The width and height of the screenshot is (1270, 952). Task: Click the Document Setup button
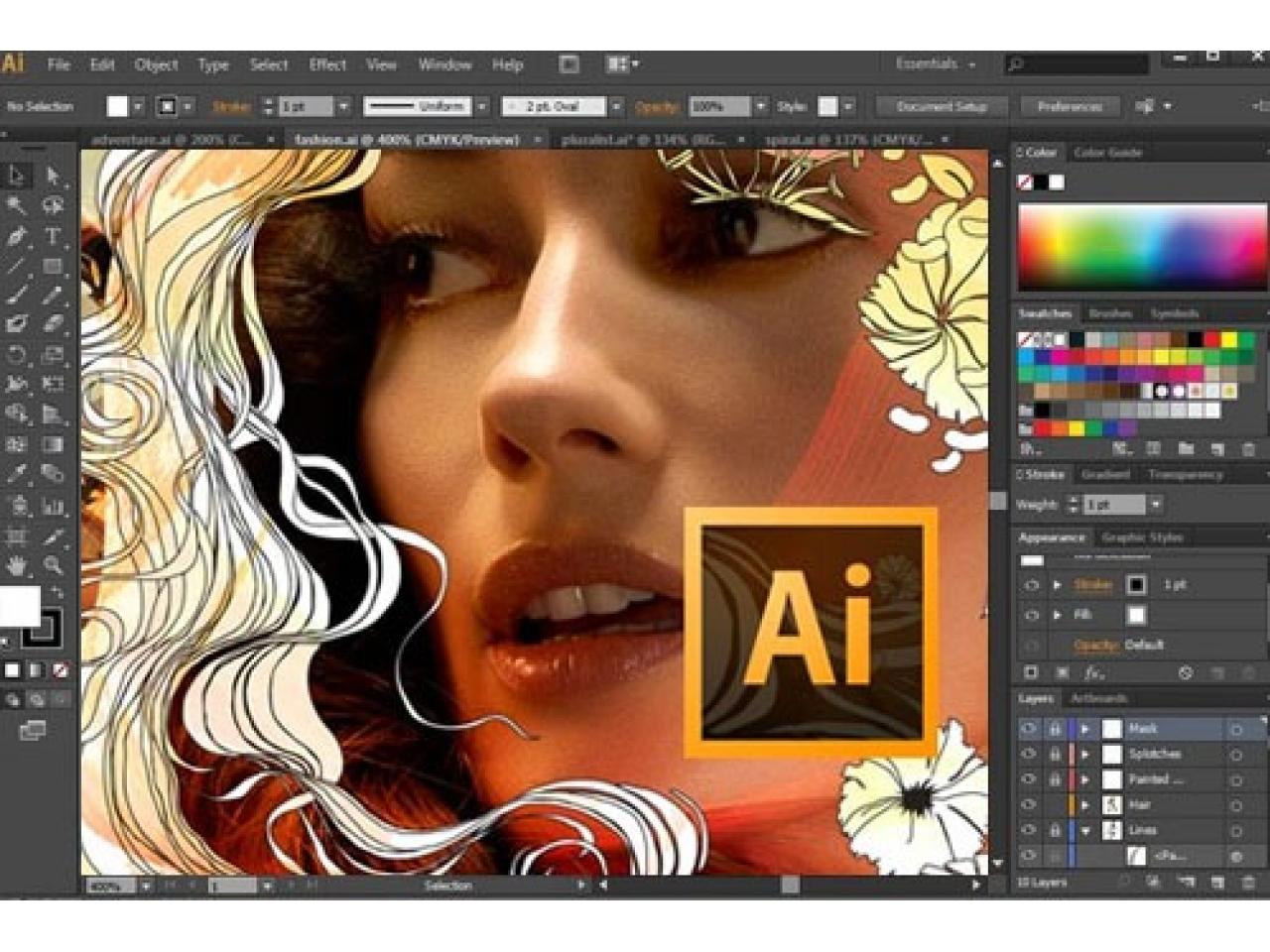[942, 106]
